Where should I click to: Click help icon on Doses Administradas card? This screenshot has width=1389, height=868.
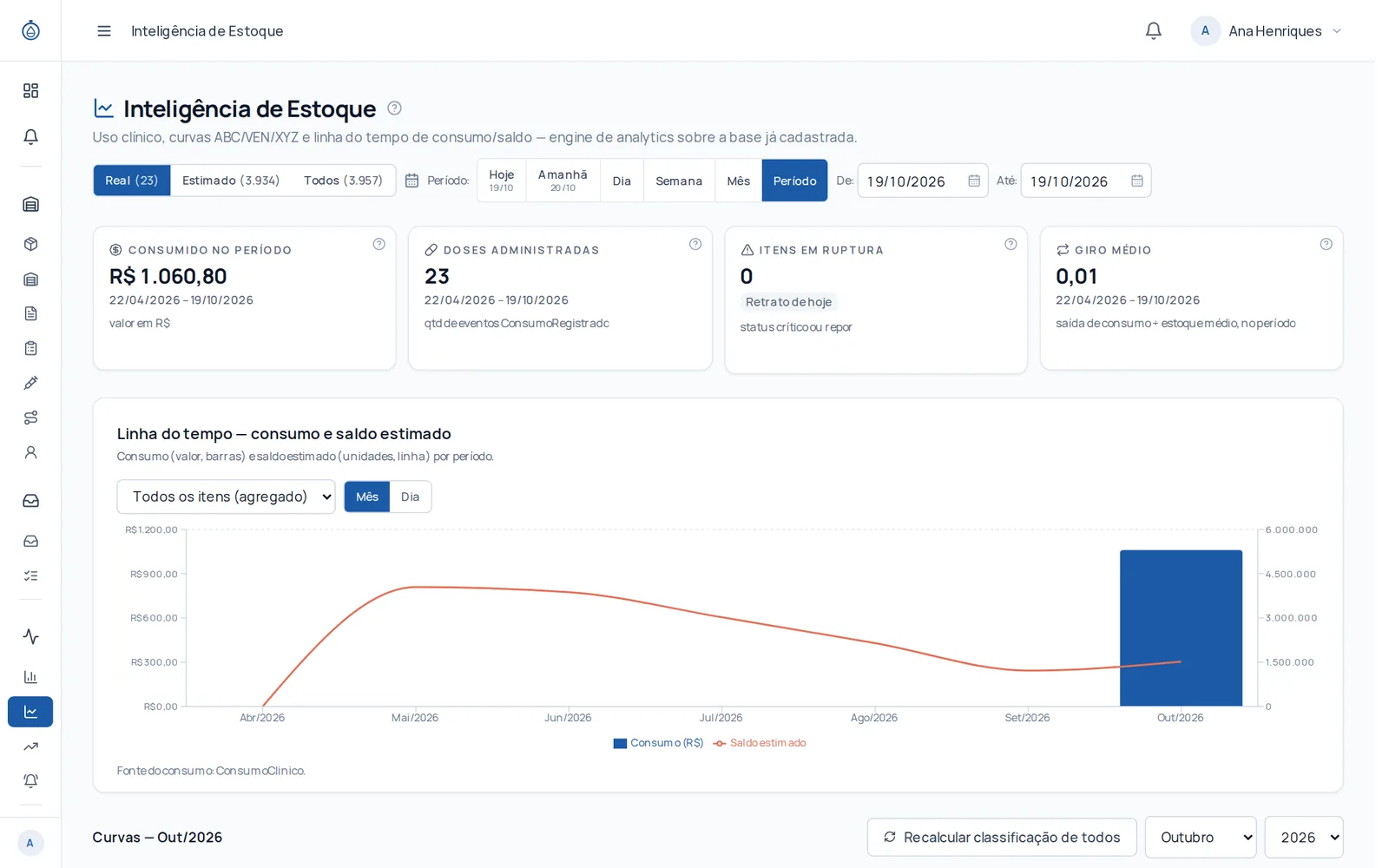[x=694, y=244]
